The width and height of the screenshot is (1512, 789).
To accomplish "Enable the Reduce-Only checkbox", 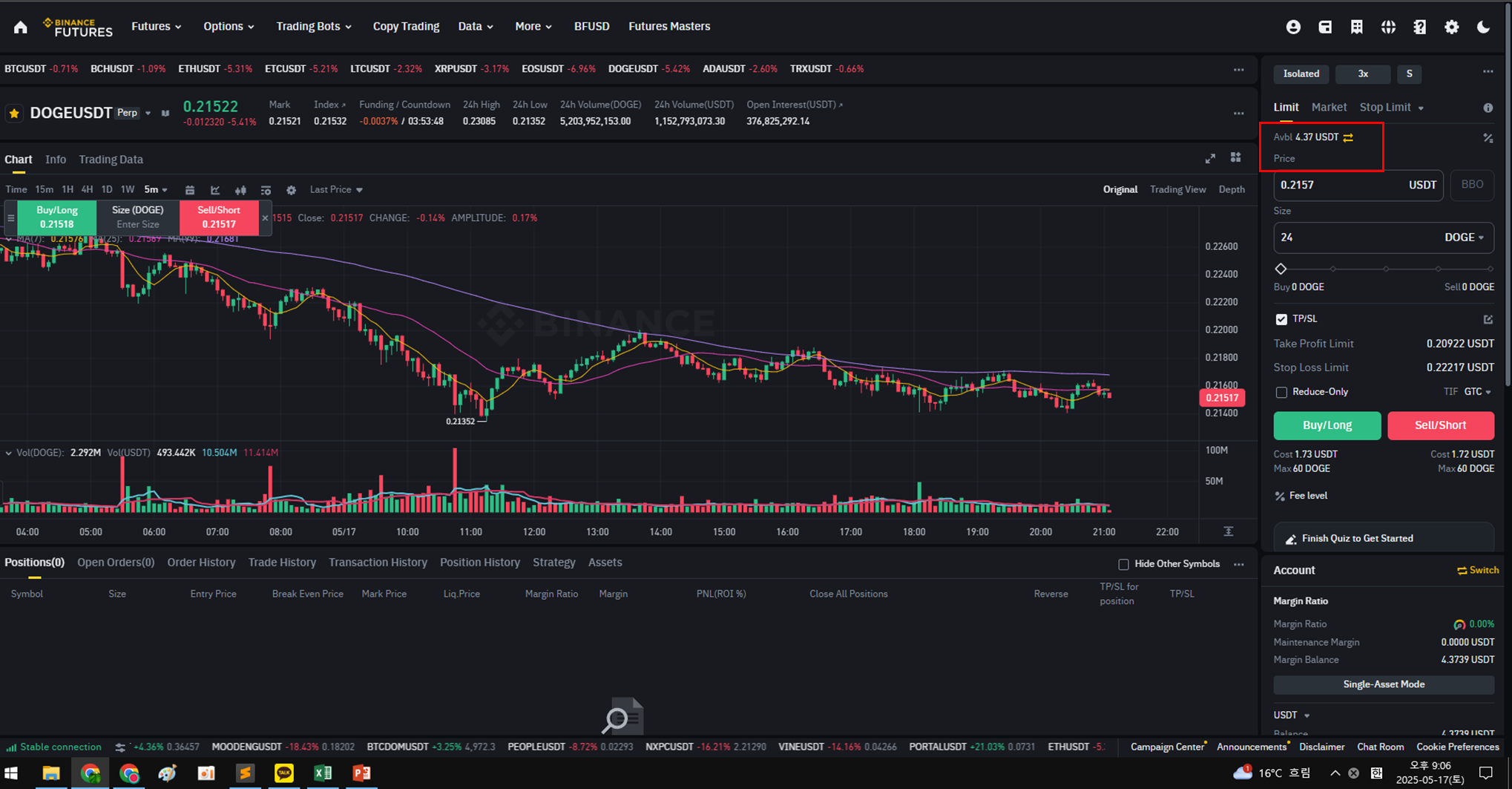I will [x=1281, y=392].
